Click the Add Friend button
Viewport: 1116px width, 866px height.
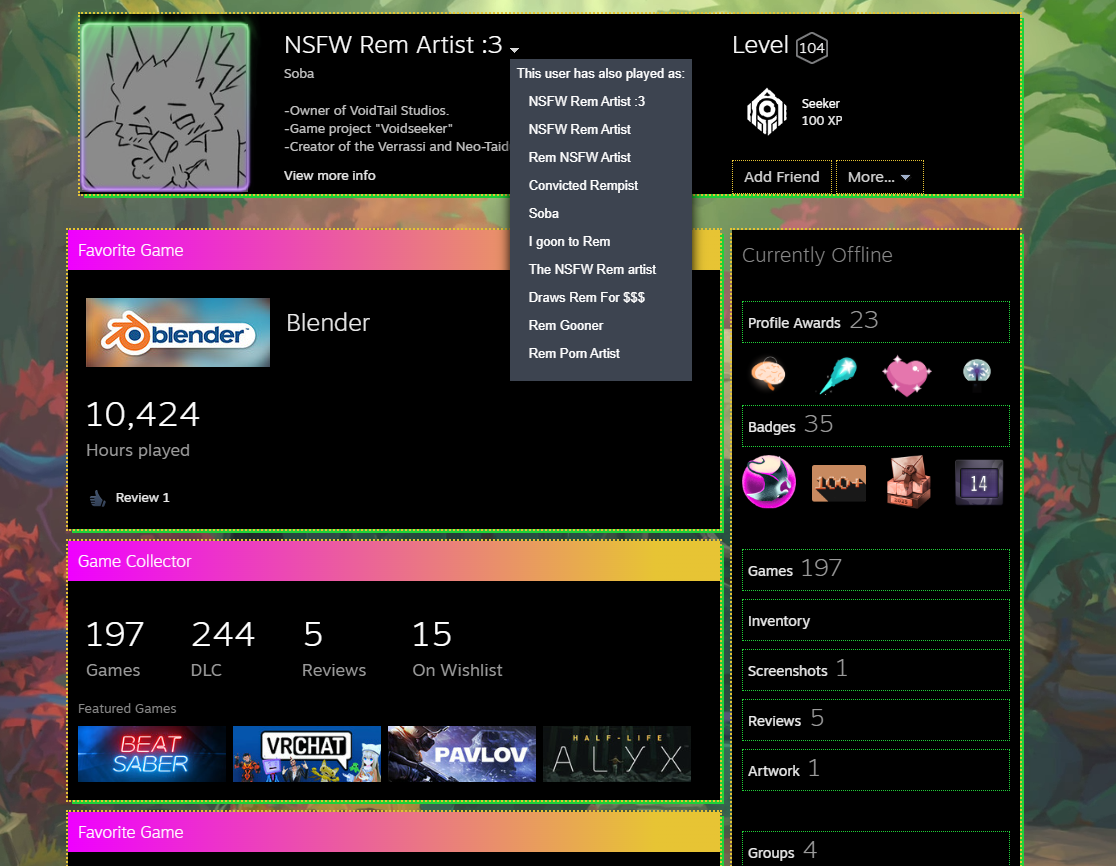(x=781, y=177)
